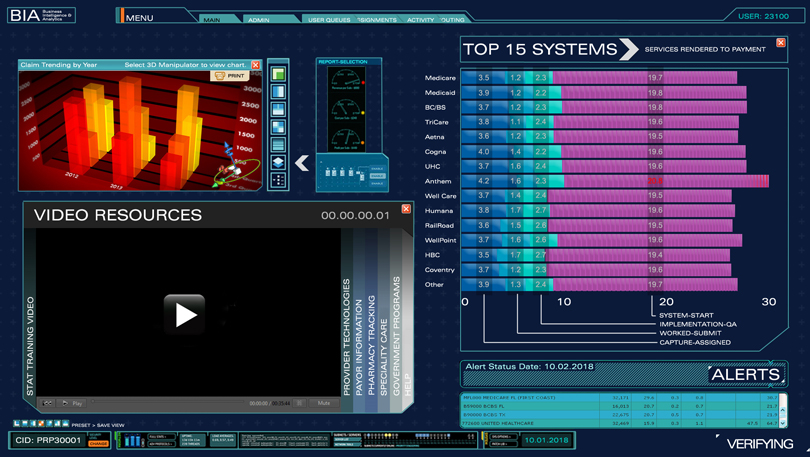Click the stacked layers icon

pyautogui.click(x=278, y=162)
